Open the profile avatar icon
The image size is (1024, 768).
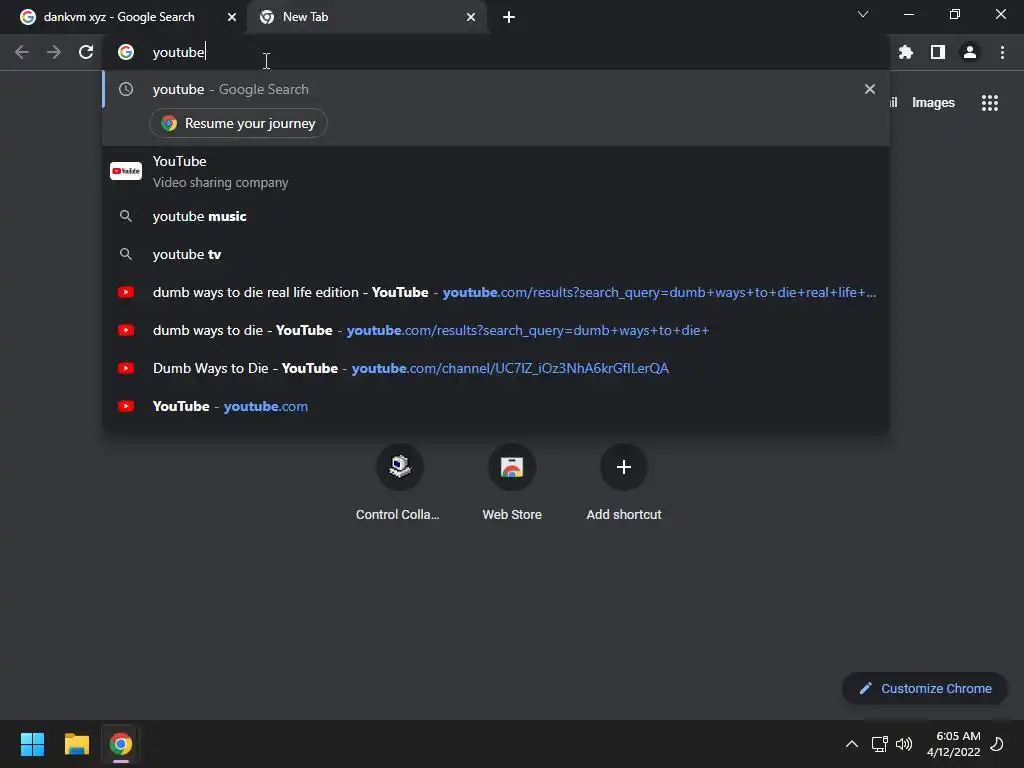coord(970,52)
